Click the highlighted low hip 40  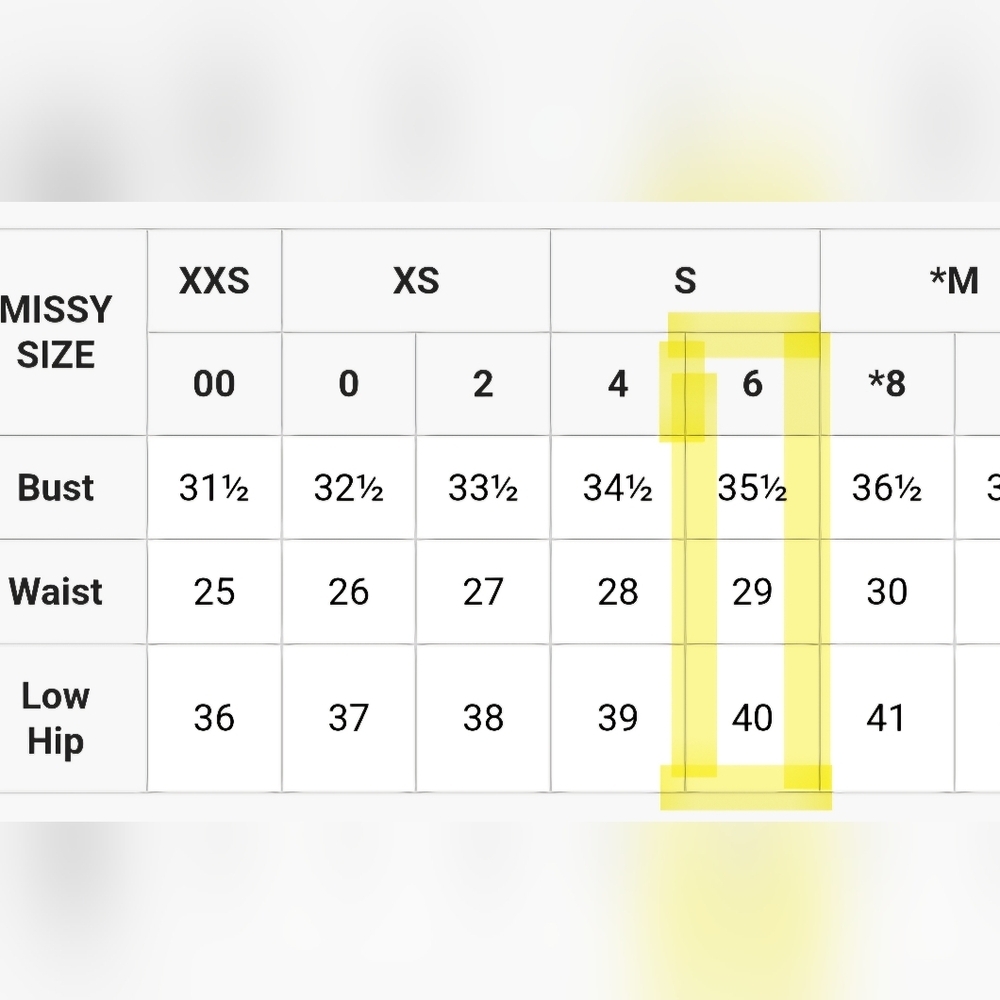coord(752,718)
